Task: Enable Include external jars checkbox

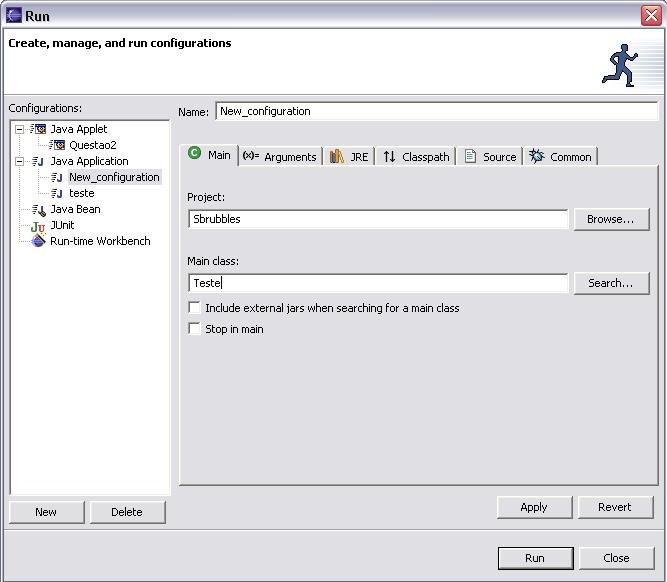Action: (x=194, y=308)
